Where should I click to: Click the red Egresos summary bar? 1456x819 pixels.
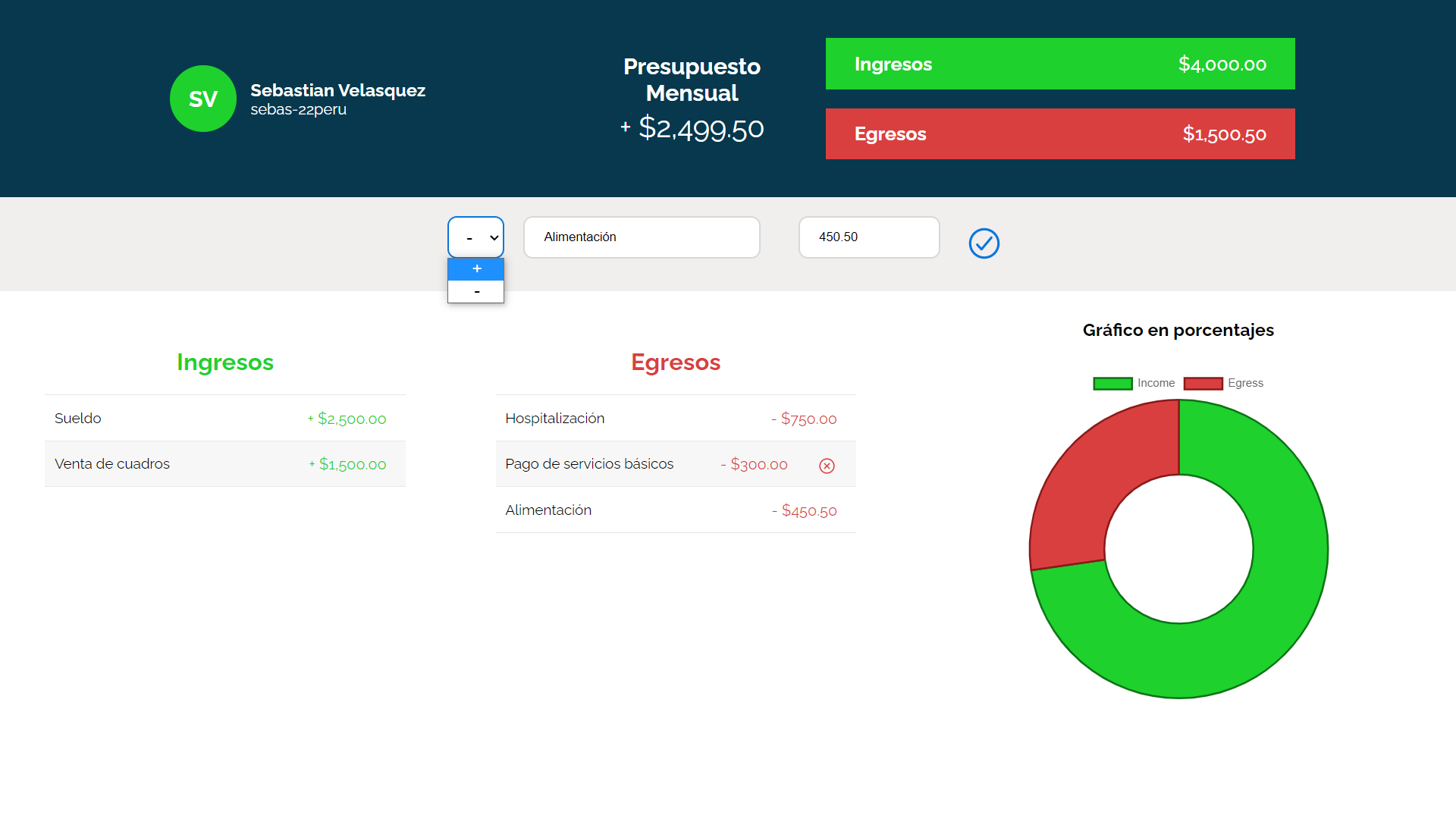point(1060,133)
